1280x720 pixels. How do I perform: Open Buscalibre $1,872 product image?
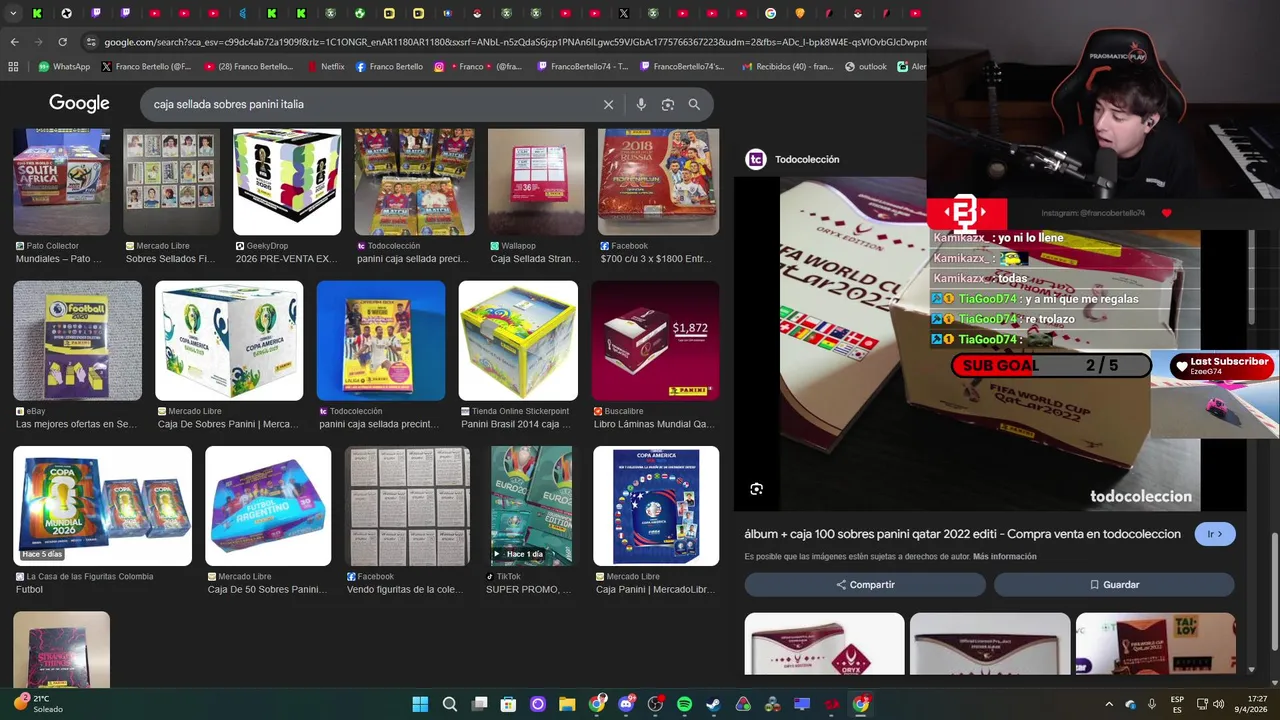655,341
